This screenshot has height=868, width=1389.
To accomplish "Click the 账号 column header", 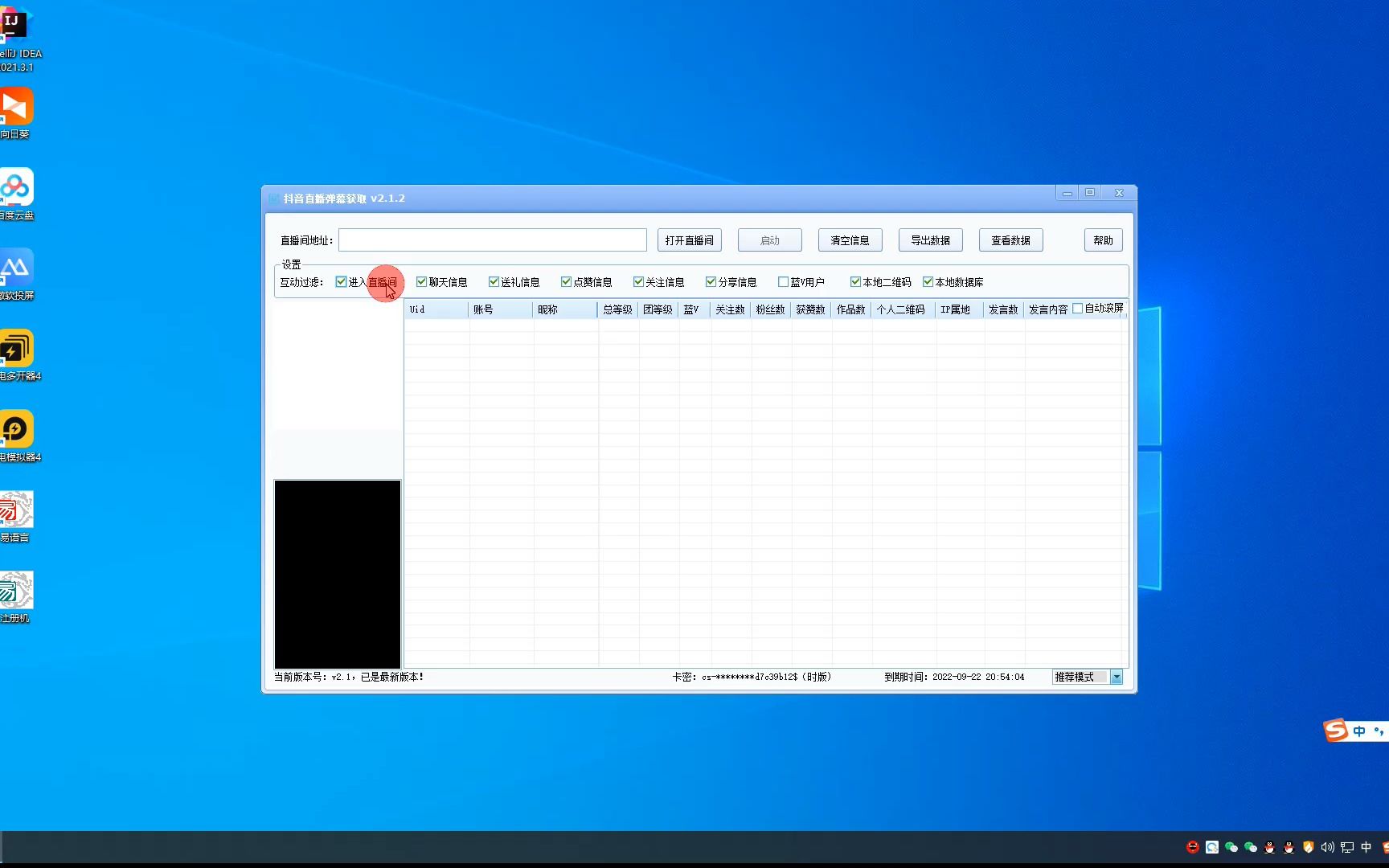I will 501,309.
